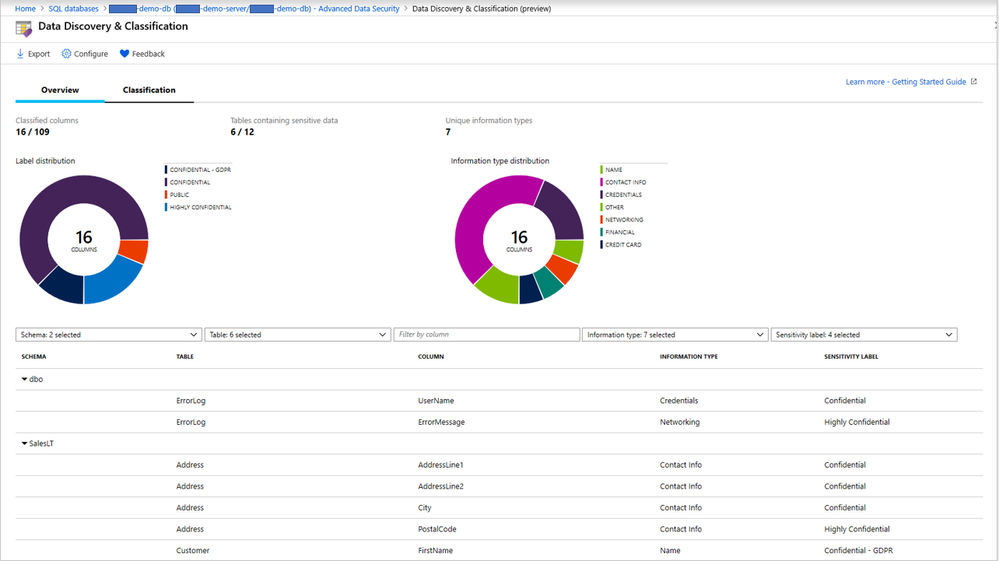This screenshot has width=999, height=561.
Task: Click the Export download icon
Action: click(20, 54)
